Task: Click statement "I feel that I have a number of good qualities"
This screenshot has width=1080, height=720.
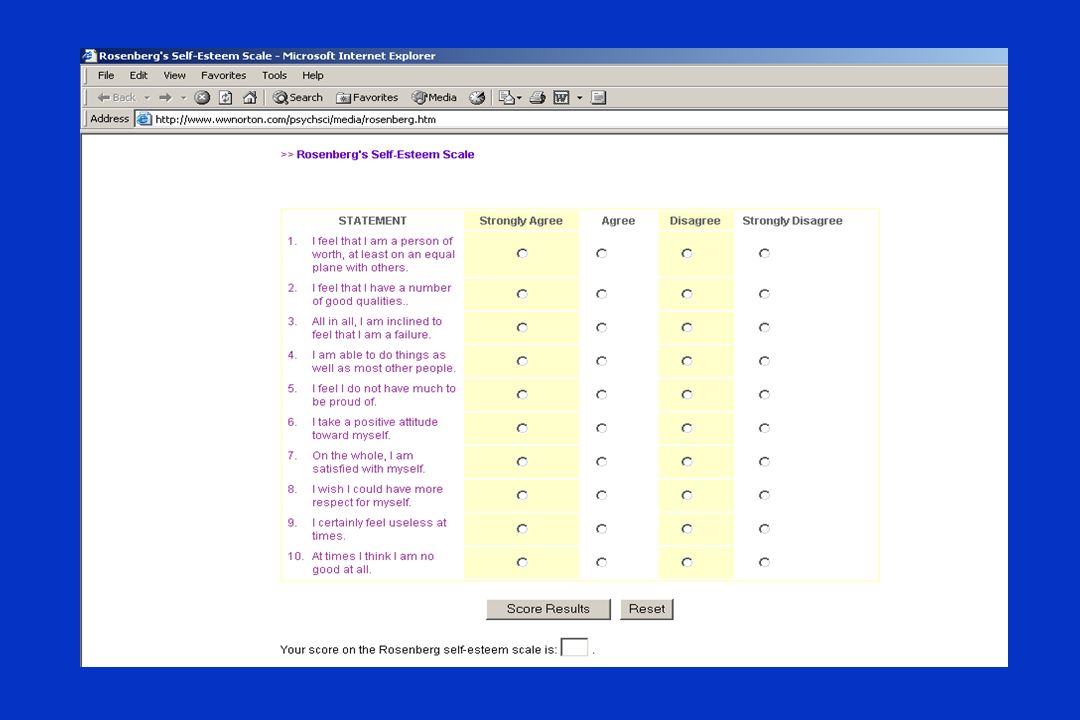Action: pyautogui.click(x=382, y=294)
